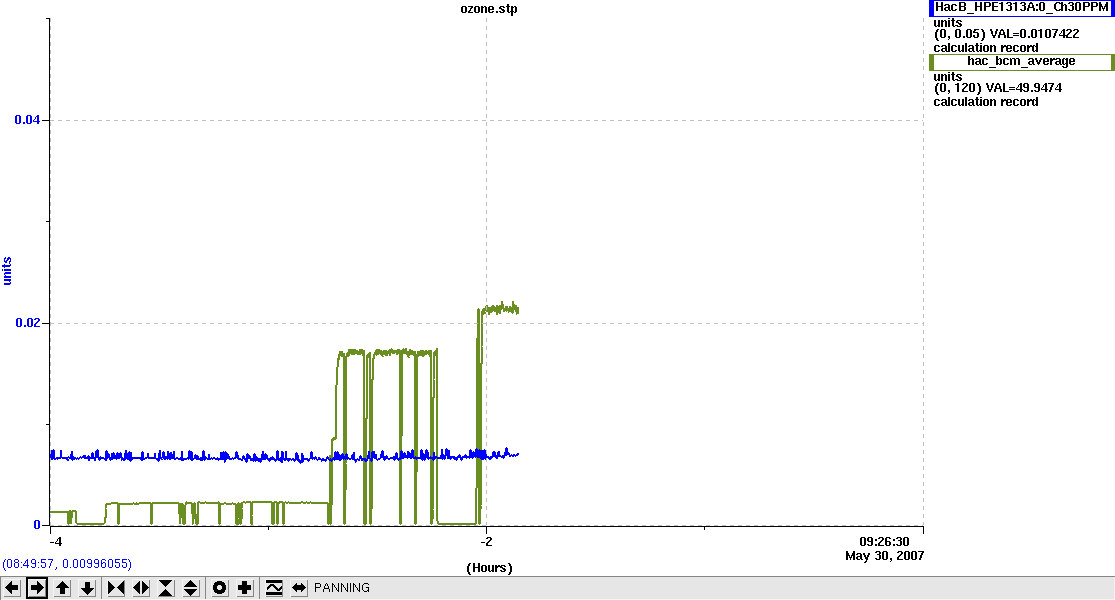The width and height of the screenshot is (1115, 600).
Task: Click calculation record text under hac_bcm_average
Action: (x=986, y=102)
